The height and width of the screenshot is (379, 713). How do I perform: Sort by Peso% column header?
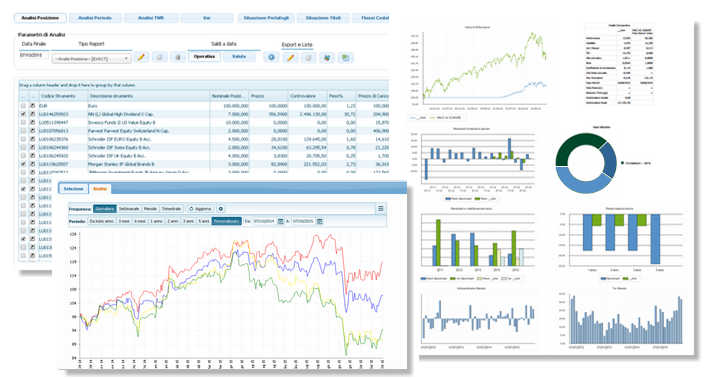tap(341, 96)
